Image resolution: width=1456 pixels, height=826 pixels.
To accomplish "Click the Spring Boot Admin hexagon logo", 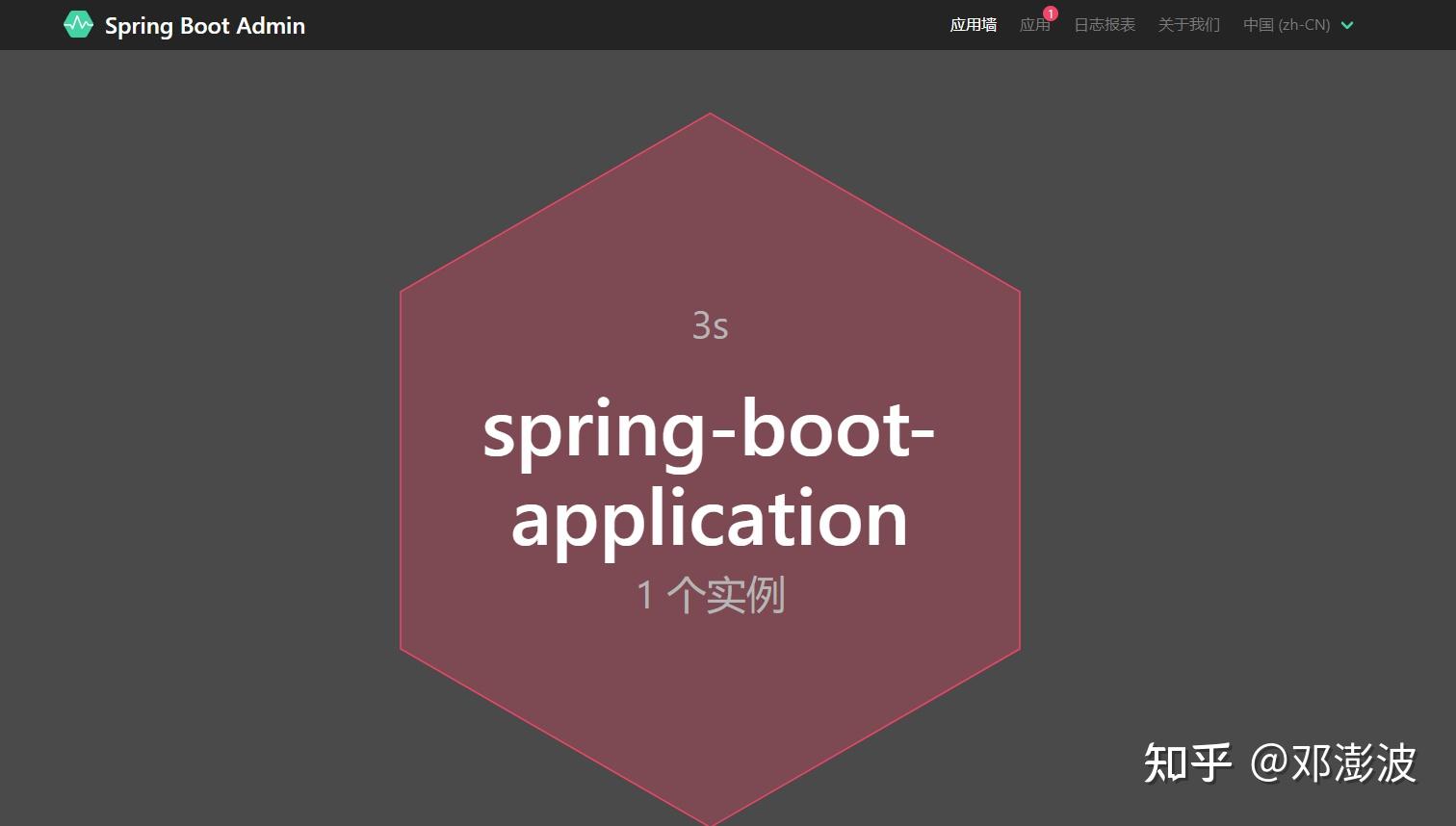I will click(78, 24).
